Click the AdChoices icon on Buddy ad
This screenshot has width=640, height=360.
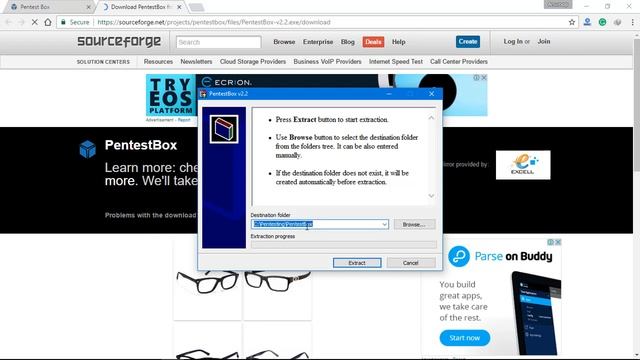click(551, 242)
